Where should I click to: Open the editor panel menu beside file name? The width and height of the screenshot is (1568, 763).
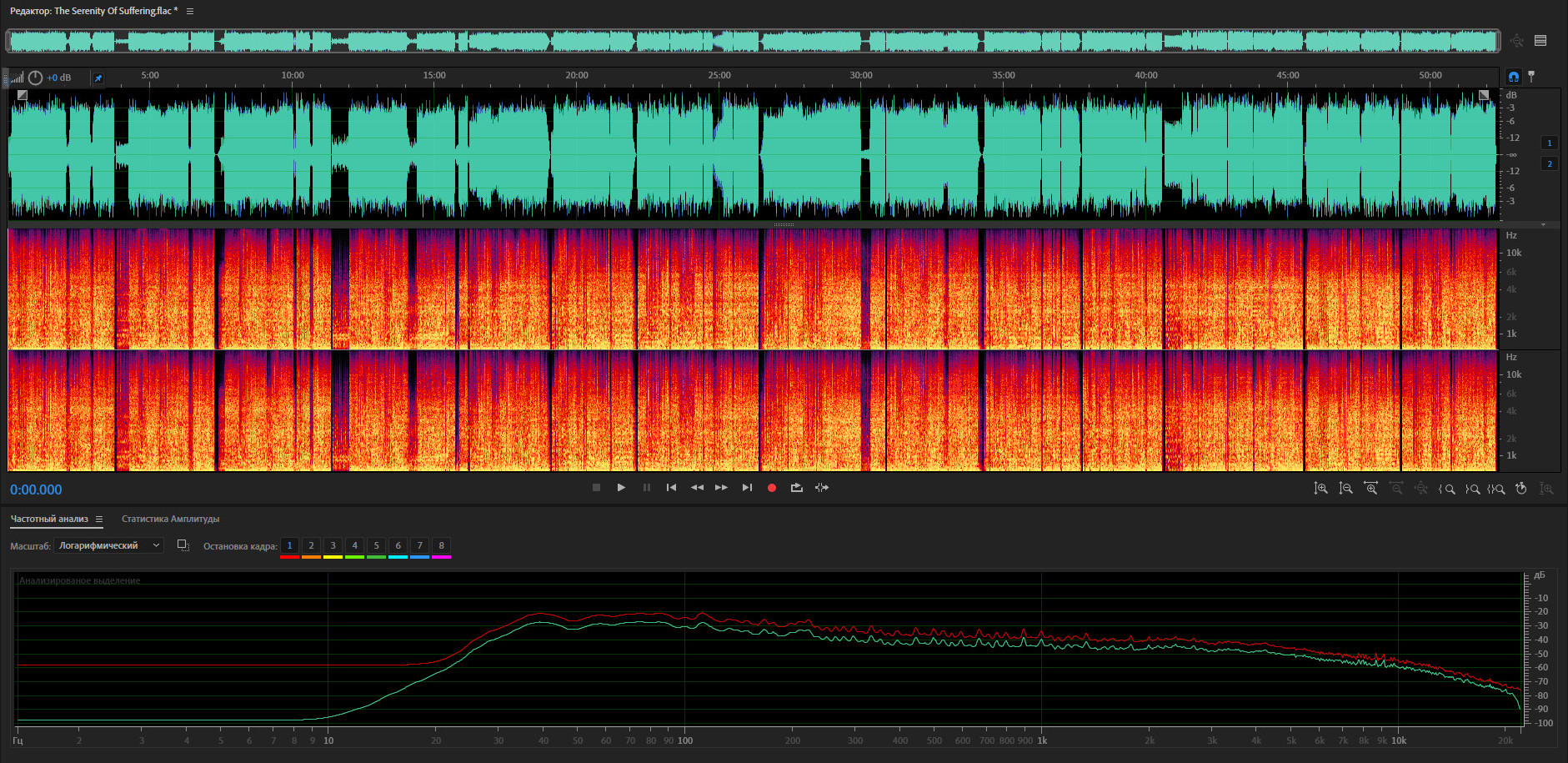click(190, 12)
